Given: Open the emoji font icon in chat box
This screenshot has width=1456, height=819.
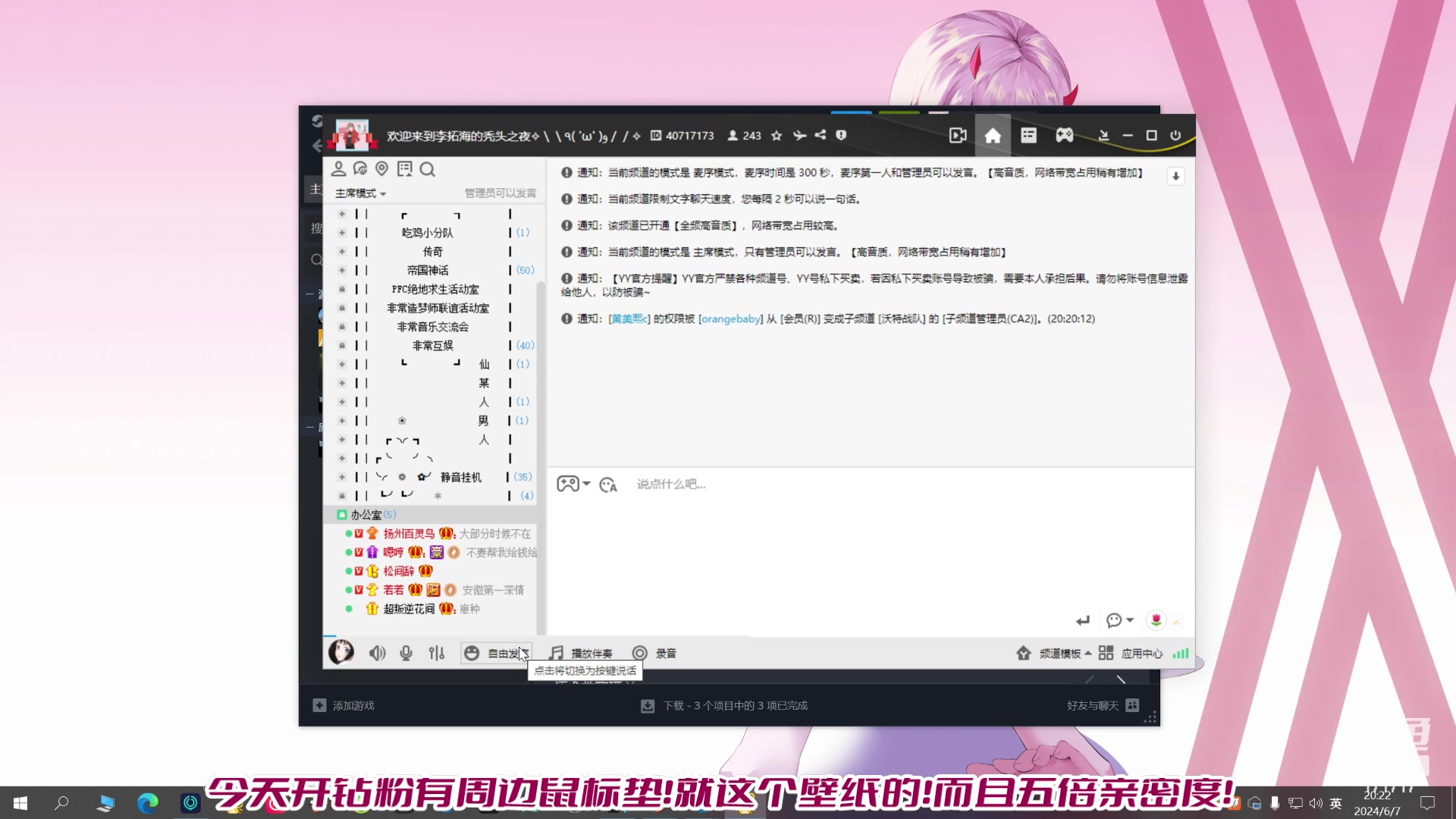Looking at the screenshot, I should [608, 485].
